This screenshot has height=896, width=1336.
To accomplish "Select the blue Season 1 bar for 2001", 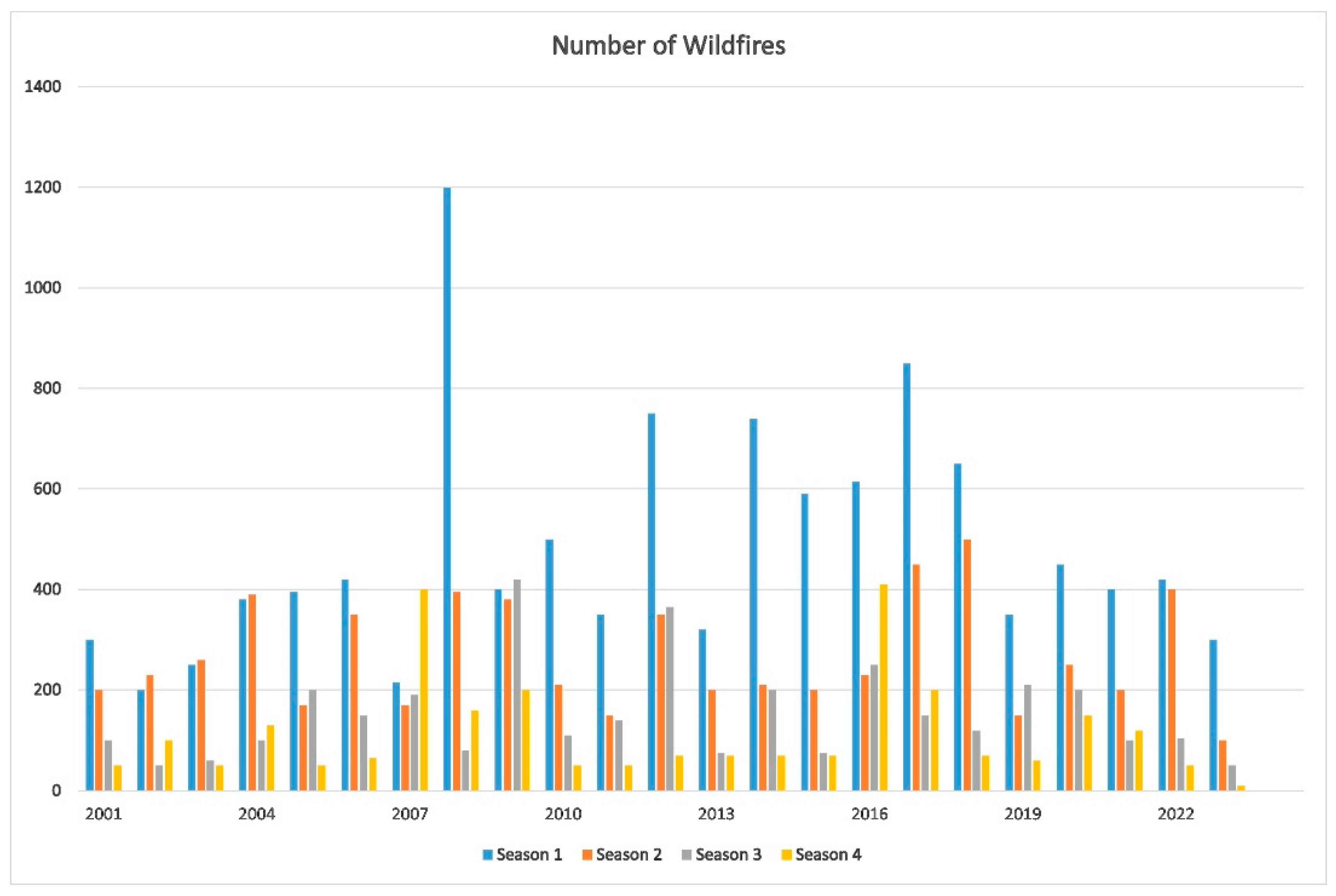I will click(90, 715).
